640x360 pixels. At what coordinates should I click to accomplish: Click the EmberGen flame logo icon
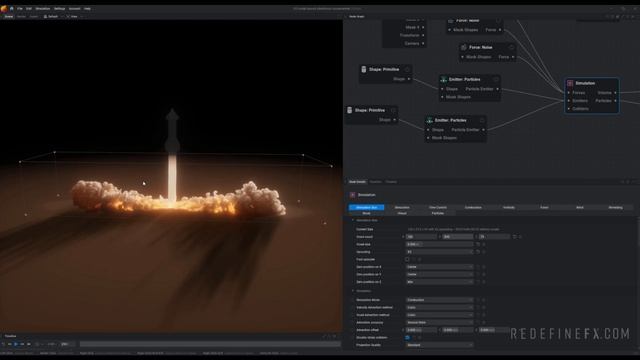coord(4,9)
